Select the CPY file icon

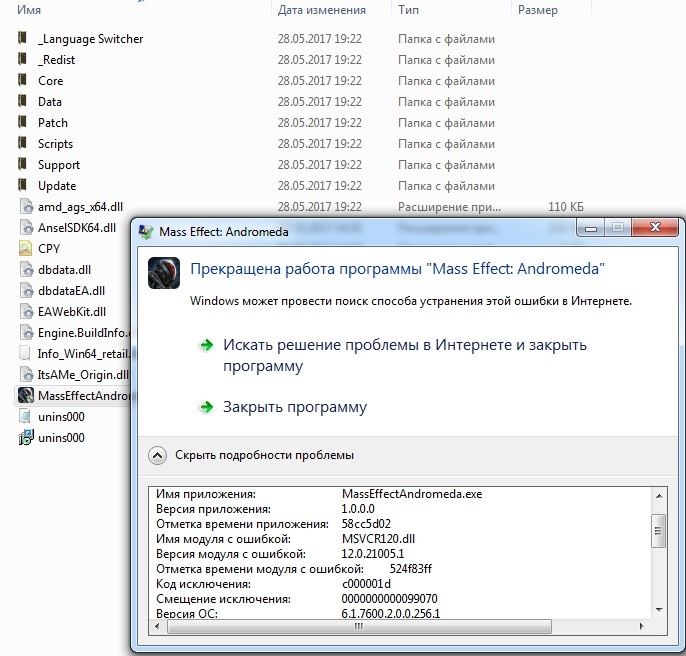[25, 248]
